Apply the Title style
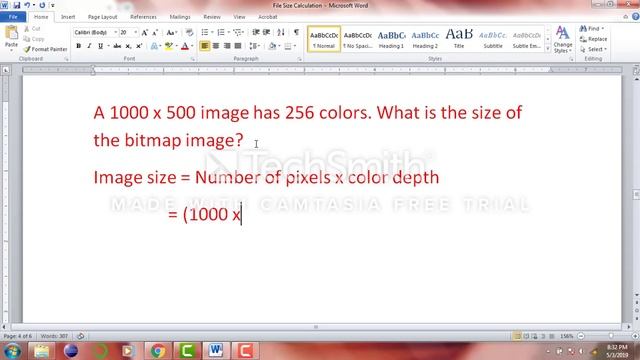 point(459,39)
